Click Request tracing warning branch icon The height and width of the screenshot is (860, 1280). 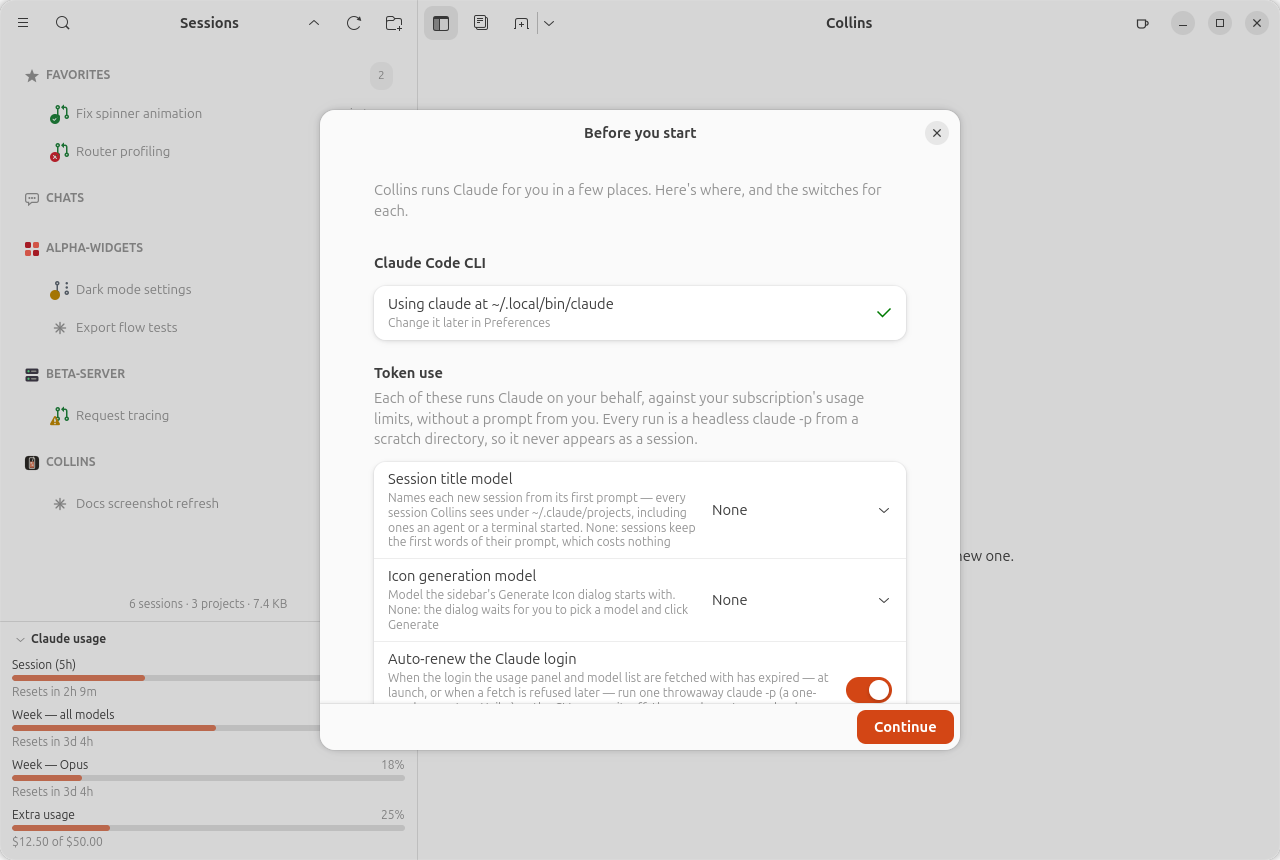point(60,416)
